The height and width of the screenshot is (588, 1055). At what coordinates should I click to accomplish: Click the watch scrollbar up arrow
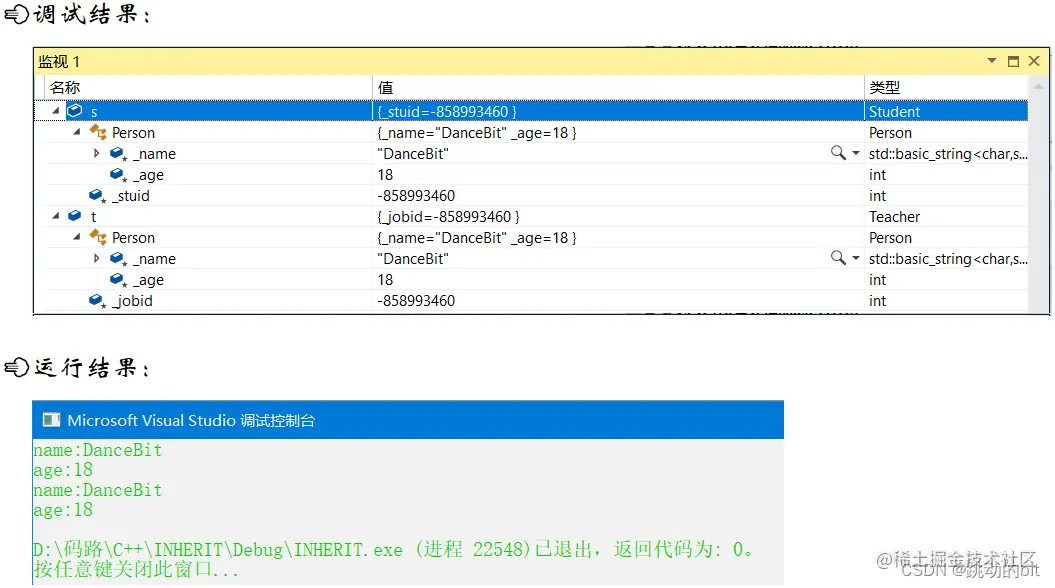point(1038,86)
